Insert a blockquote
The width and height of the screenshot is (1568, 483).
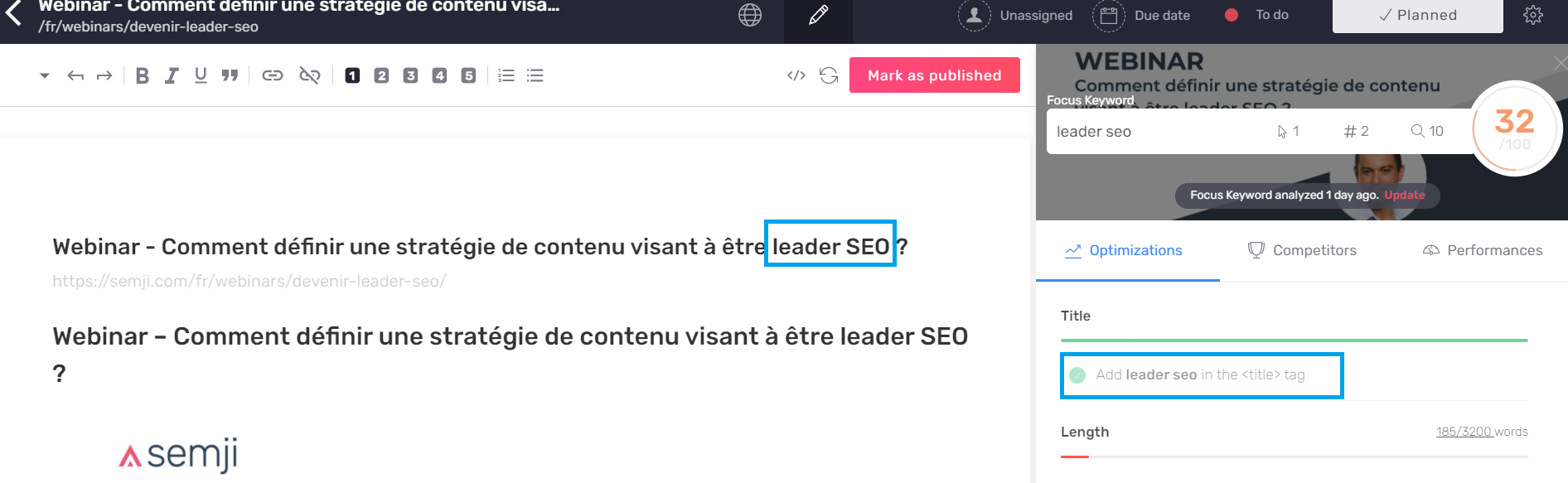pos(230,75)
